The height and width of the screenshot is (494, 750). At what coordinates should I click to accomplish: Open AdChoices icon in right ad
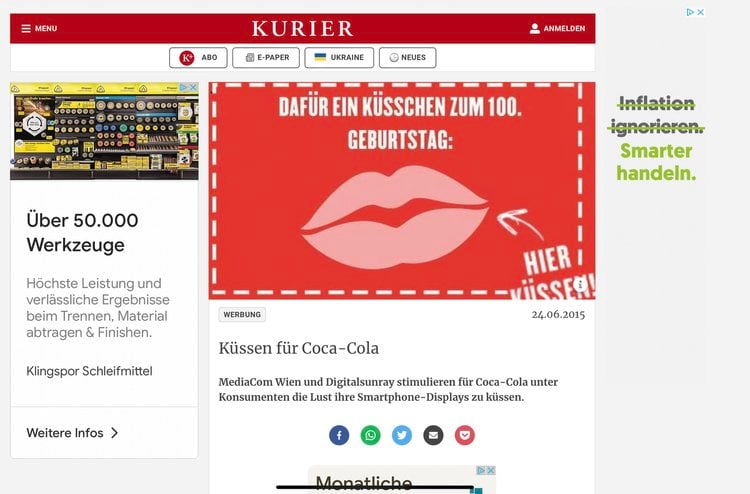[x=690, y=12]
